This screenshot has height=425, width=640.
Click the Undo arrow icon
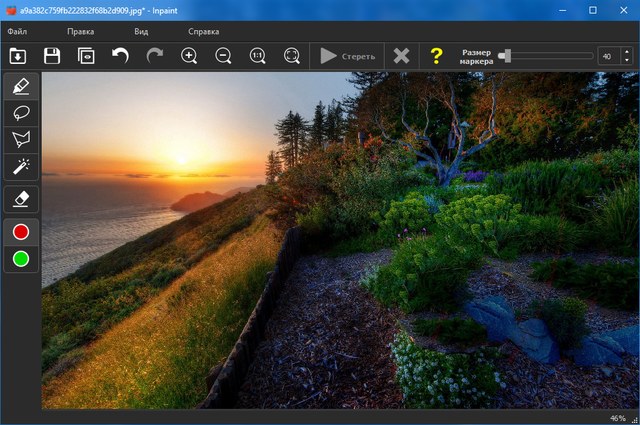(x=120, y=56)
